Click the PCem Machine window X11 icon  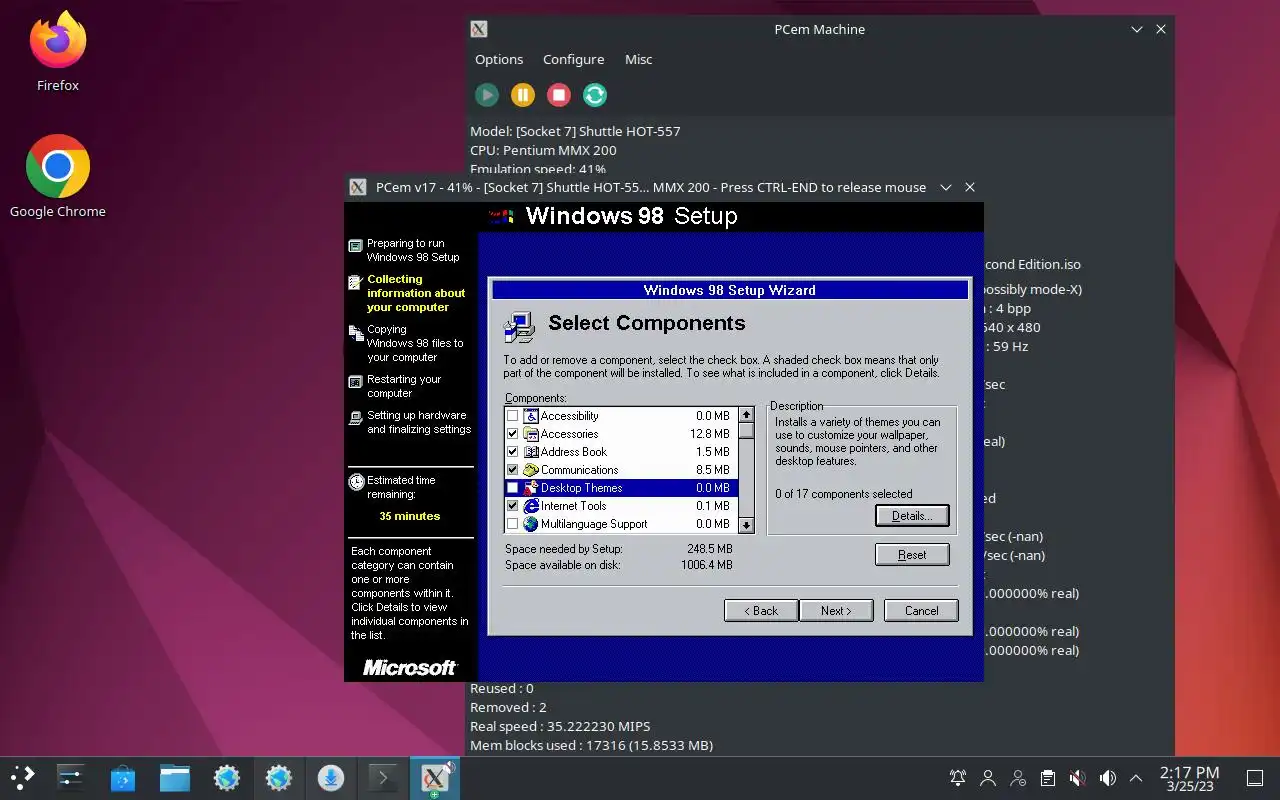pos(480,29)
